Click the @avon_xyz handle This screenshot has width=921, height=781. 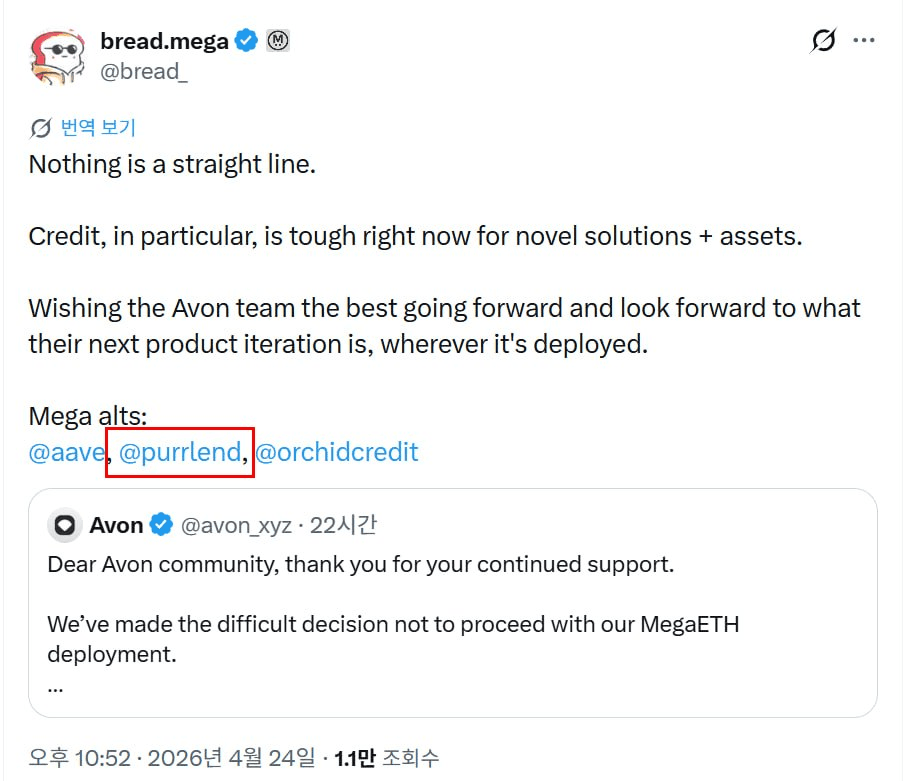(x=236, y=525)
